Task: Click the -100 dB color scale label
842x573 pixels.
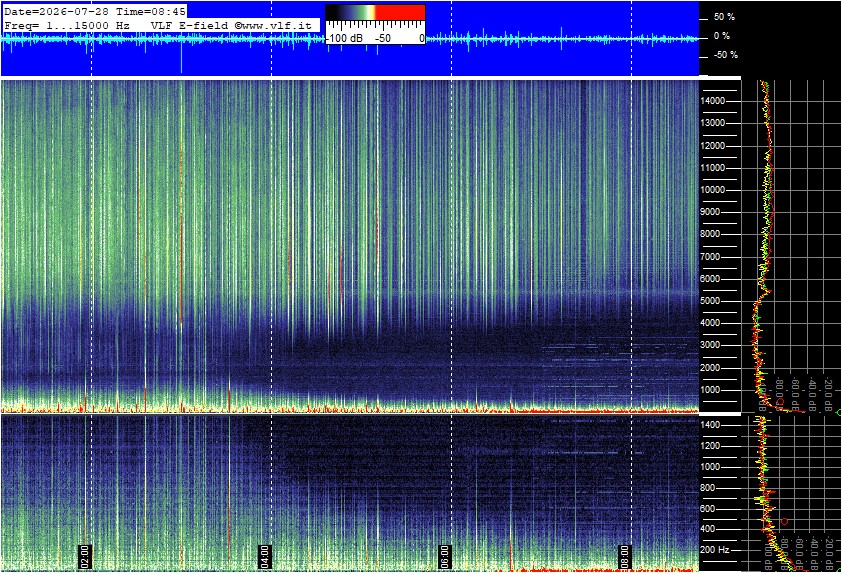Action: [345, 38]
